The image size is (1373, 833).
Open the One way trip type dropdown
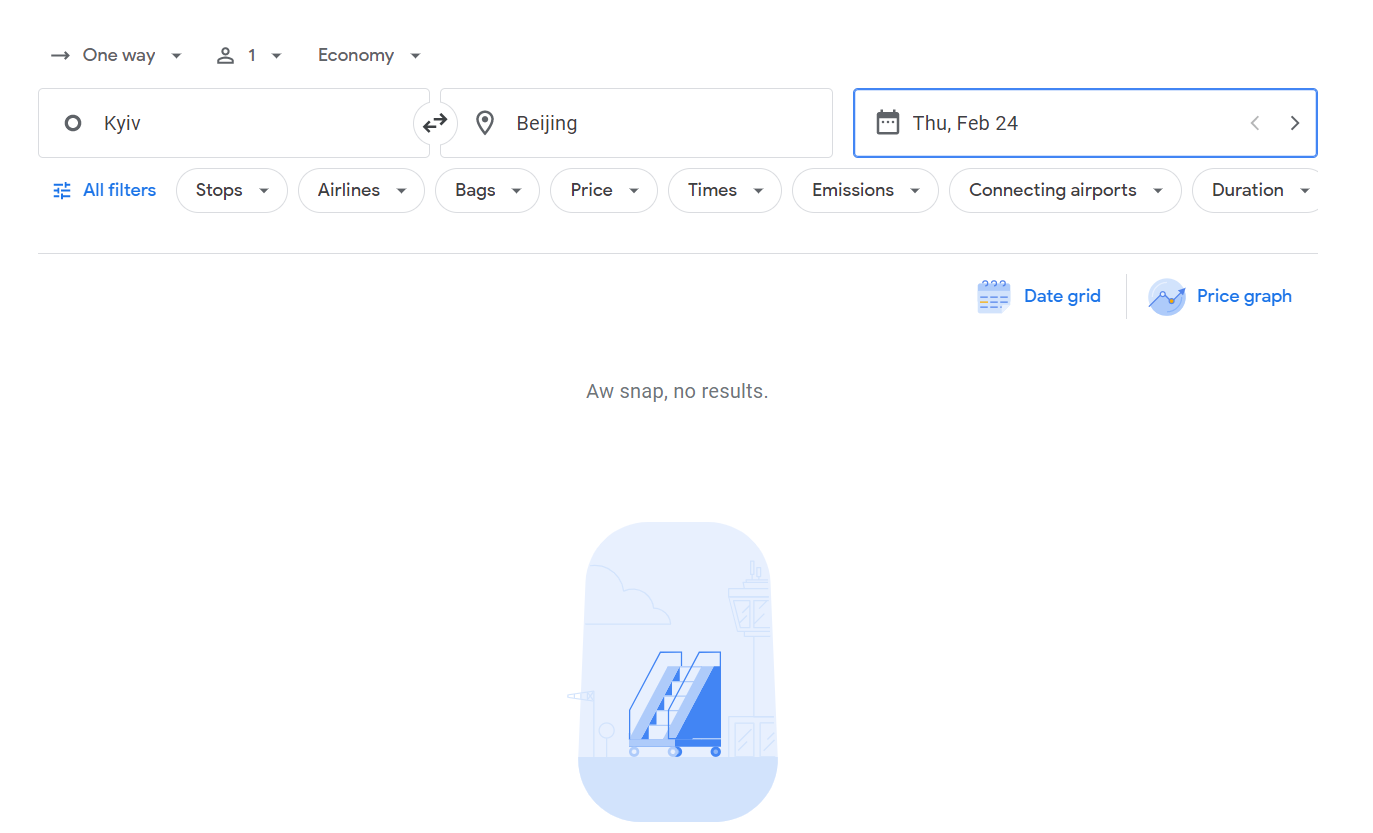(118, 56)
